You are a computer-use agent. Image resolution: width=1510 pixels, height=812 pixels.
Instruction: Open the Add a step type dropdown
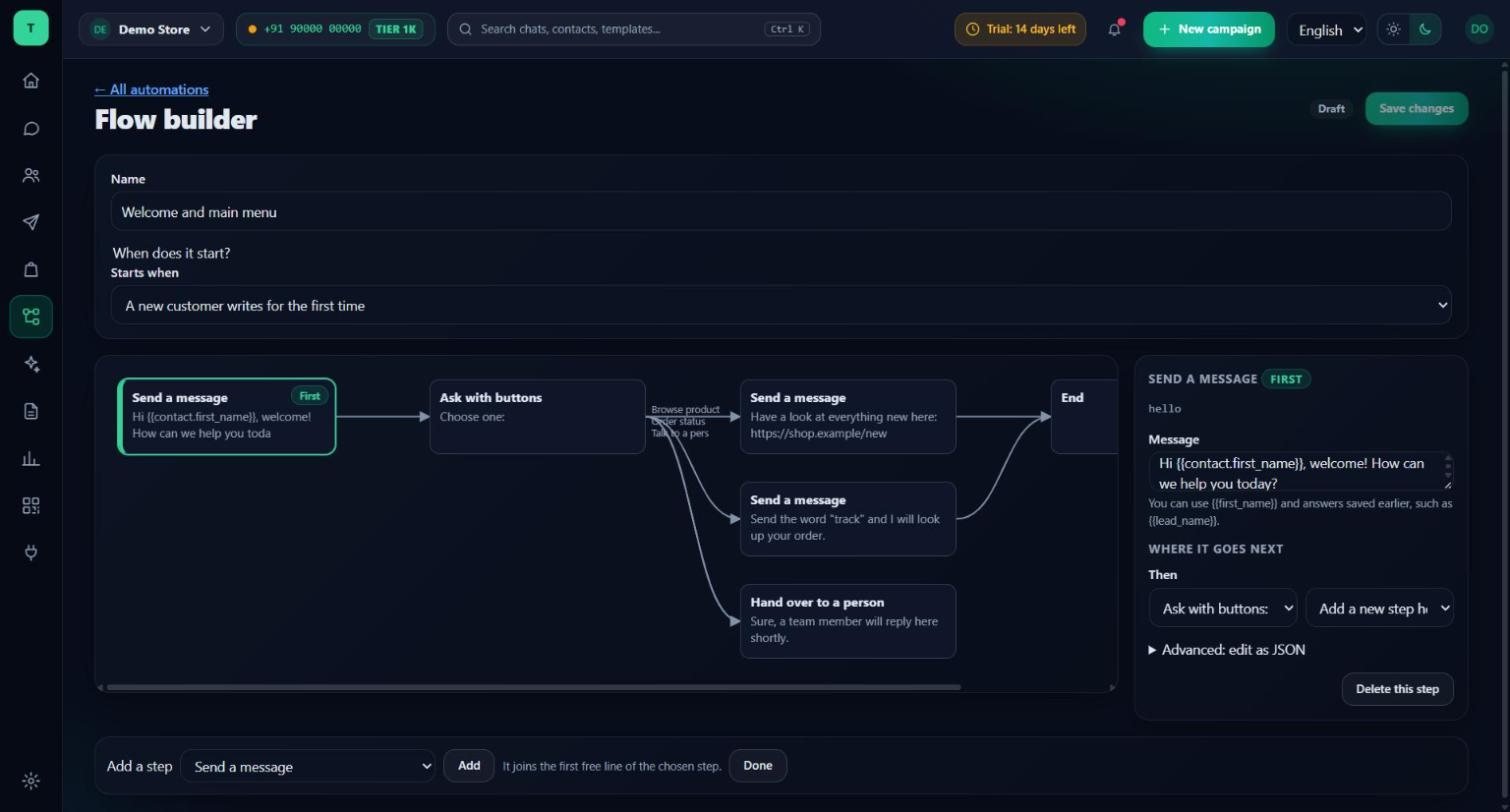point(308,766)
